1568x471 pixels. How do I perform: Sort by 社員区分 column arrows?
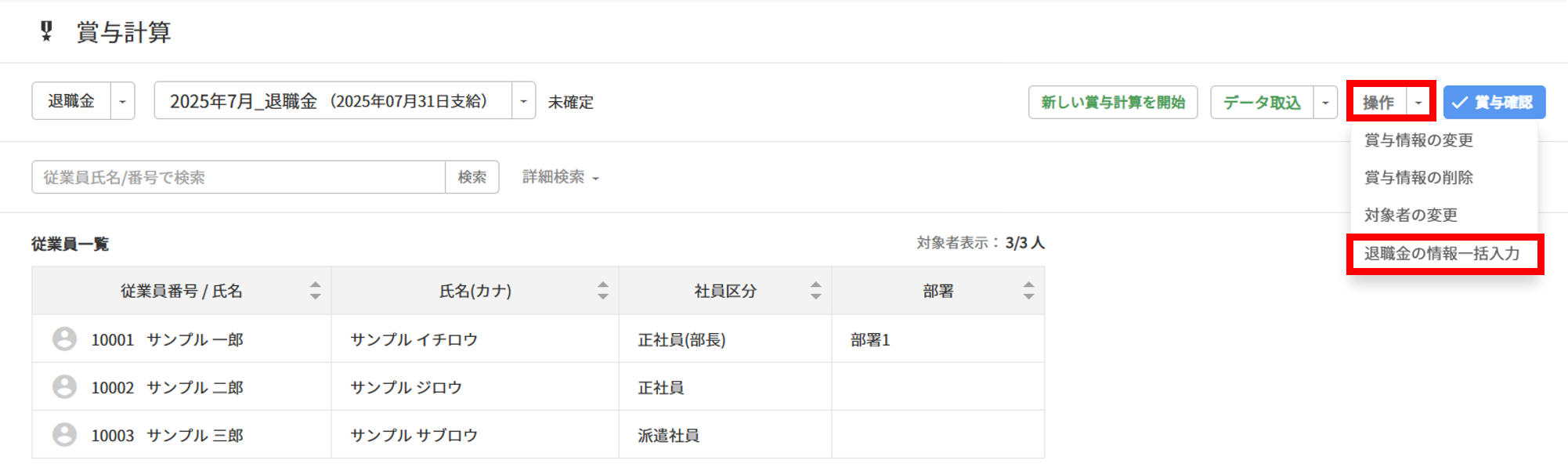click(815, 291)
